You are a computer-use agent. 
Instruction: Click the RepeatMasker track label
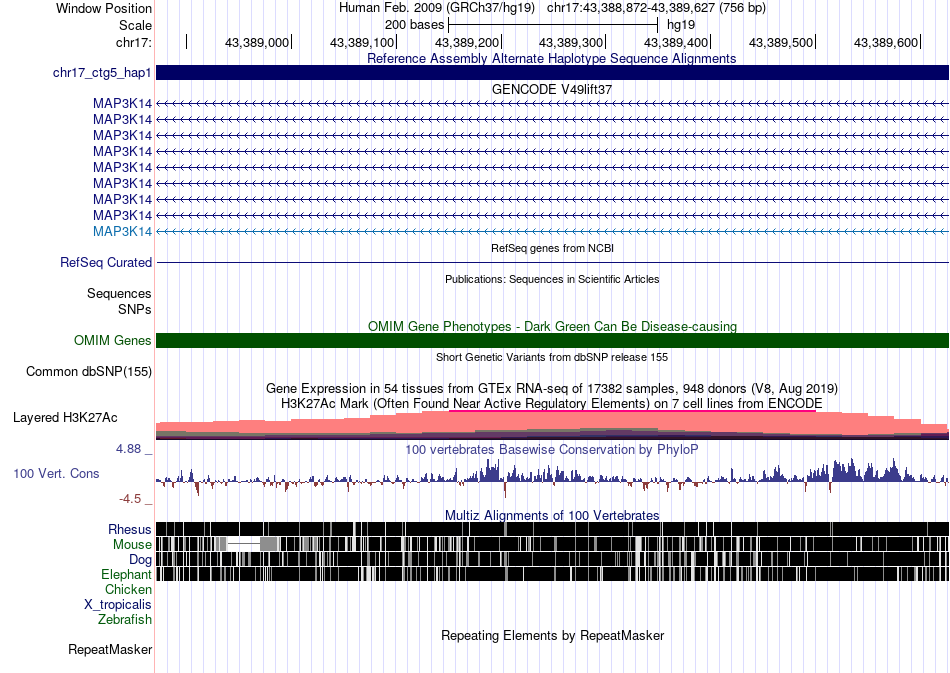[110, 649]
